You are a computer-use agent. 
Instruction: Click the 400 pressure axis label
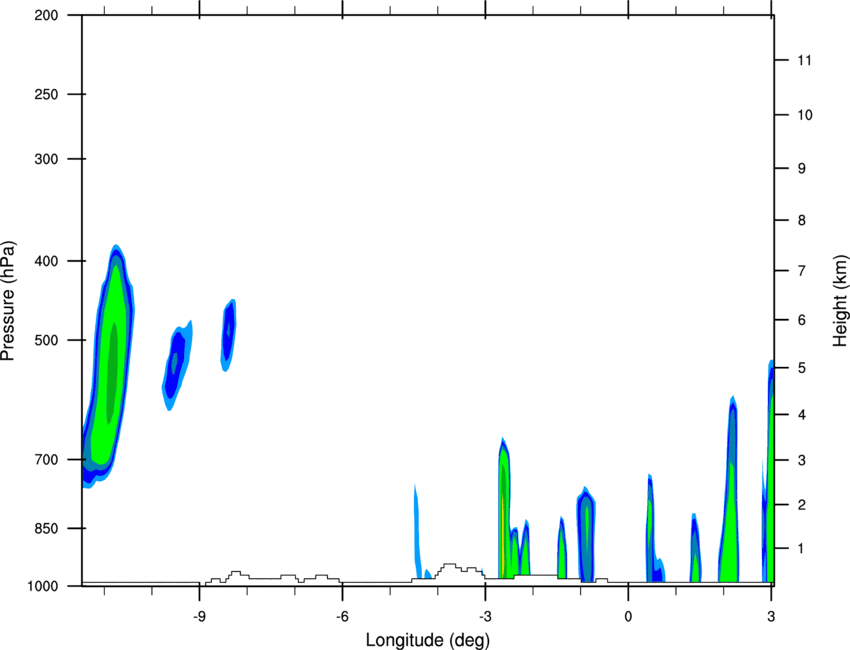click(x=46, y=261)
